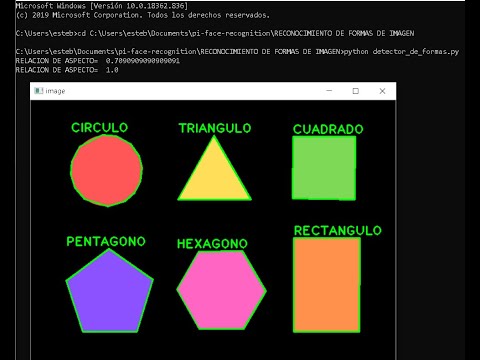This screenshot has height=360, width=480.
Task: Click the HEXAGONO label
Action: (212, 244)
